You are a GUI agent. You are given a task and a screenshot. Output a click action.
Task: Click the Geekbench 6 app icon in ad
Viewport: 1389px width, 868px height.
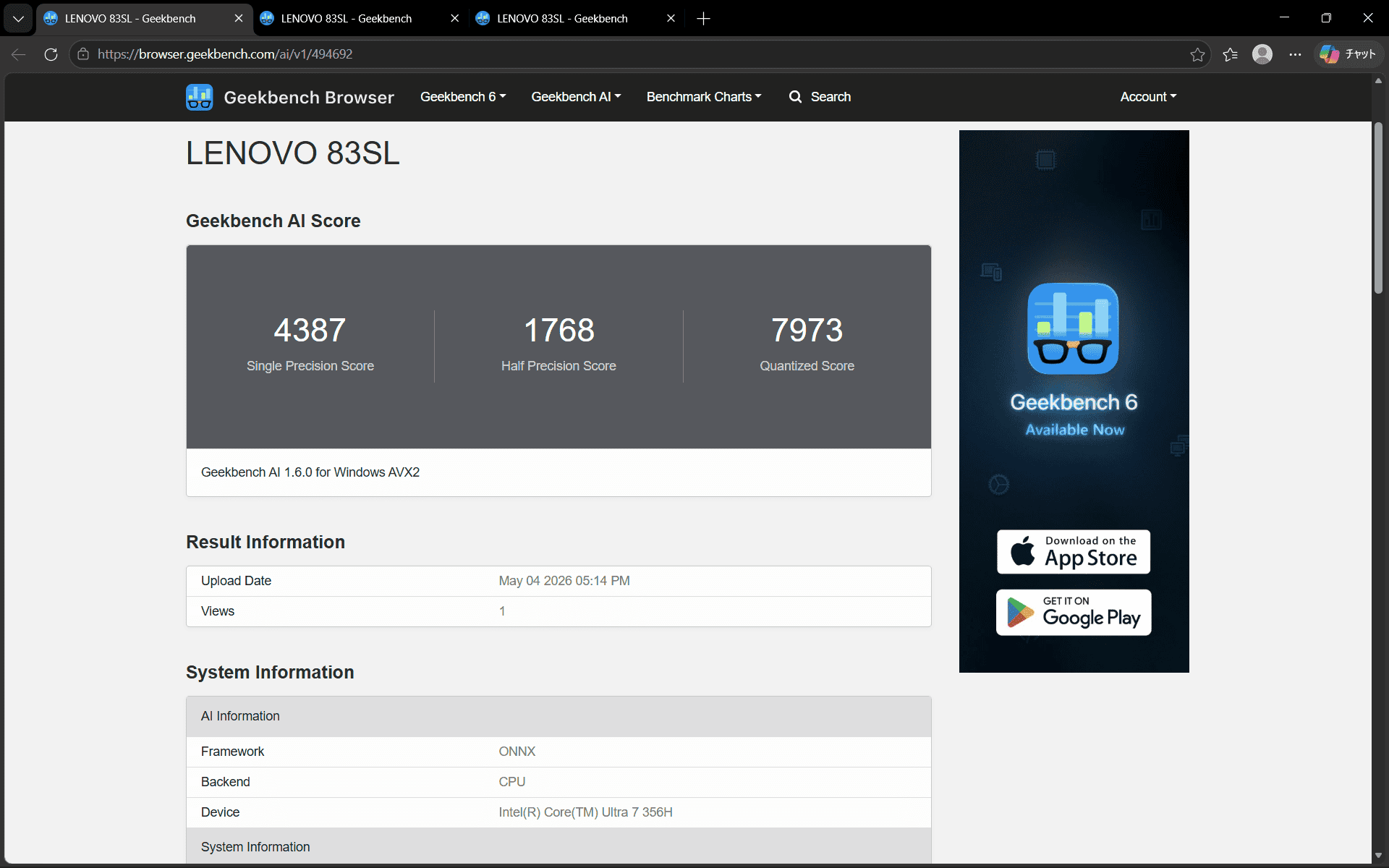(1073, 328)
